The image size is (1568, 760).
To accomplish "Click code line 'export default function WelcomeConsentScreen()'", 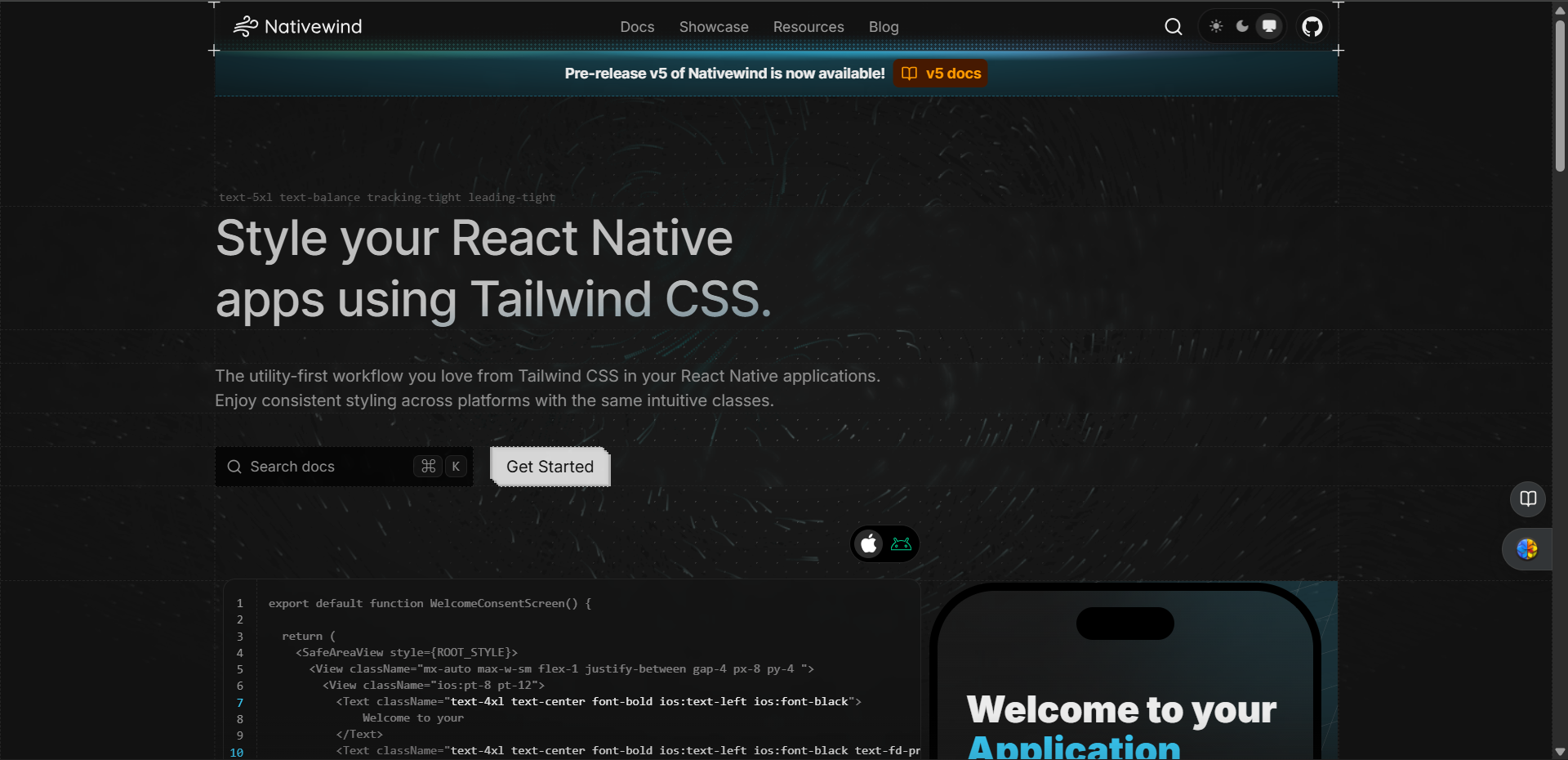I will click(x=430, y=603).
